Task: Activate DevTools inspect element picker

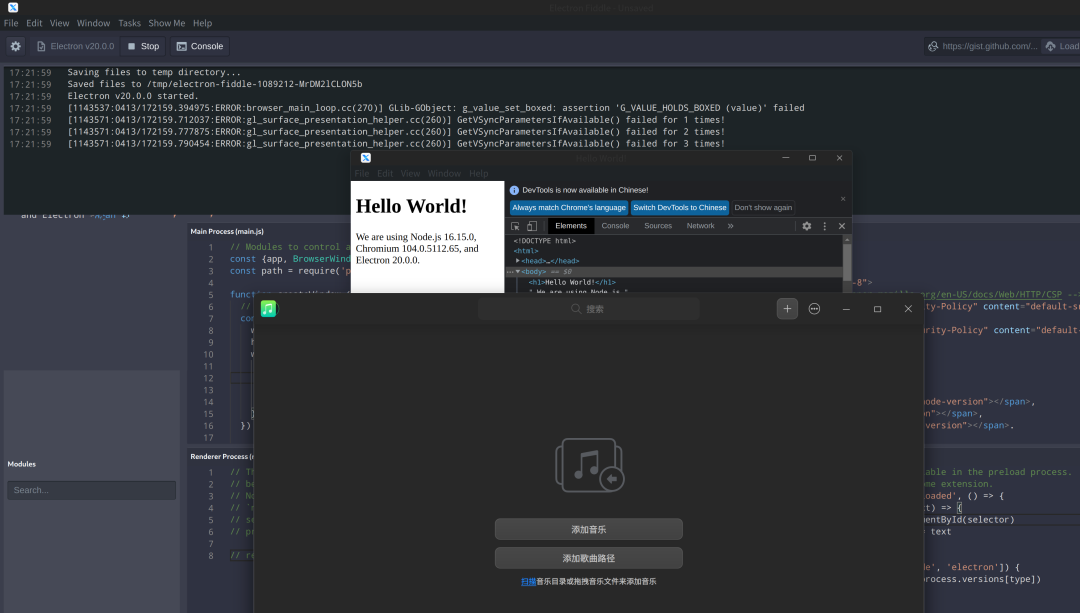Action: click(515, 226)
